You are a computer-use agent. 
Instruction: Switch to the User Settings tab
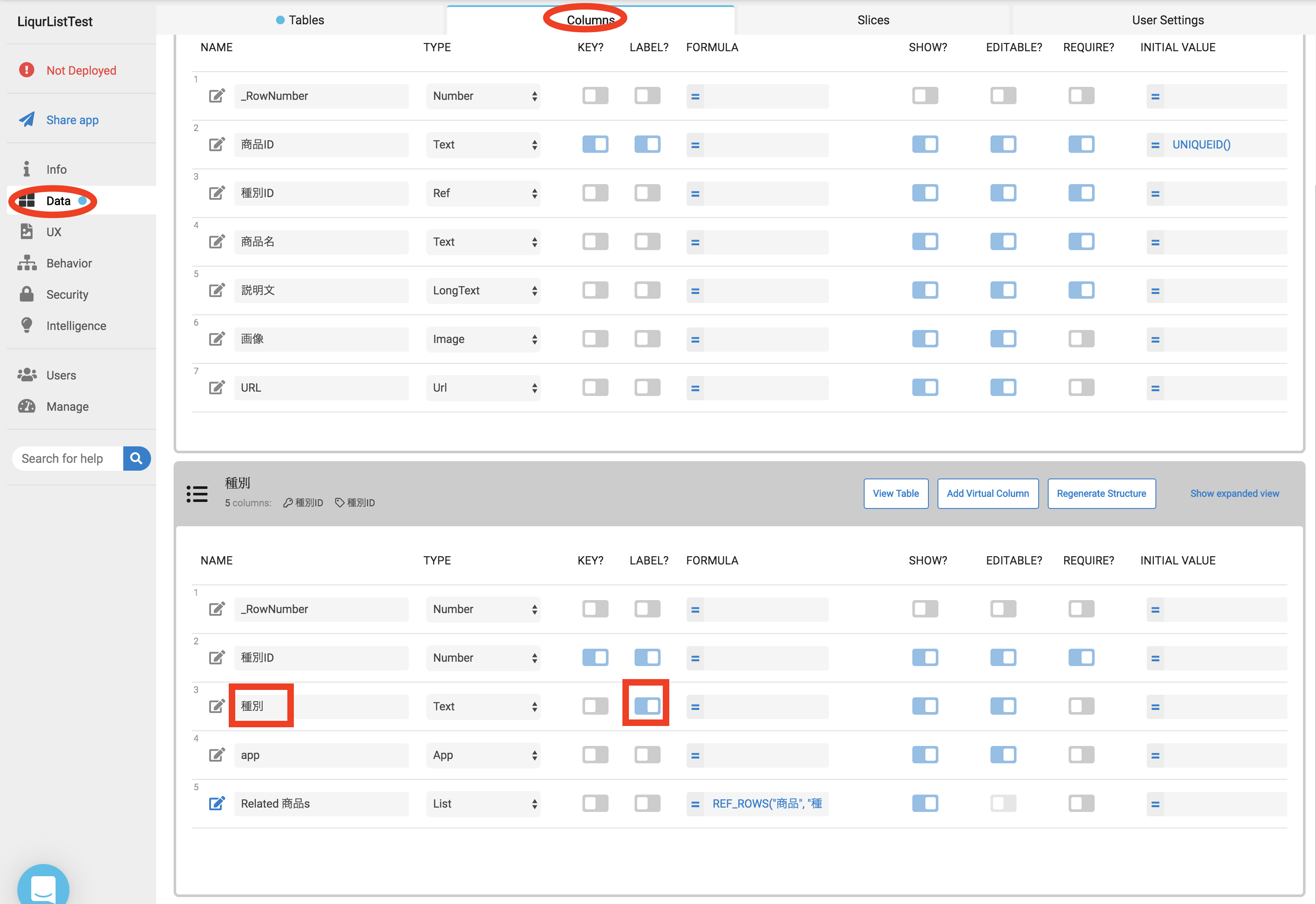point(1167,20)
